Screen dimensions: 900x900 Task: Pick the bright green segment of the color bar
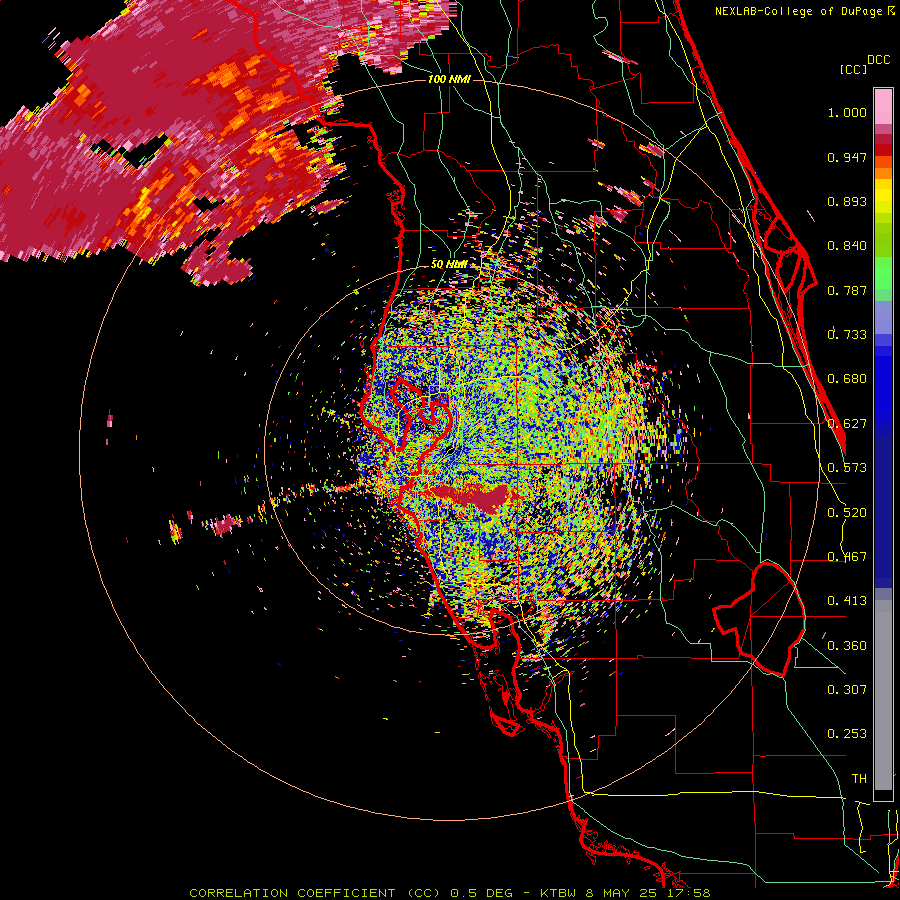(x=883, y=273)
